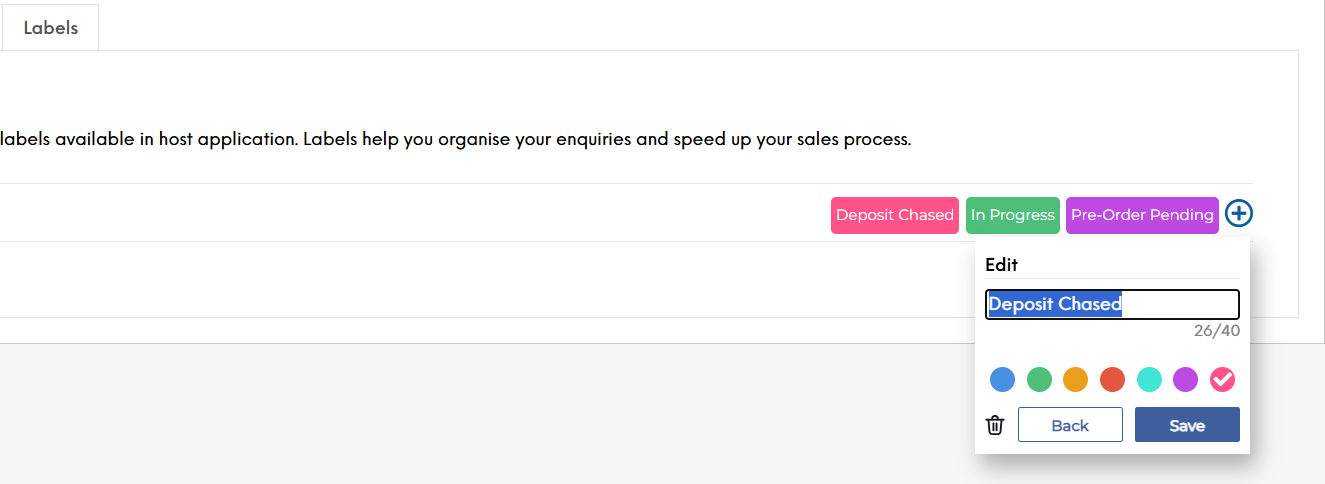Image resolution: width=1325 pixels, height=484 pixels.
Task: Click the Edit popup heading
Action: [1001, 265]
